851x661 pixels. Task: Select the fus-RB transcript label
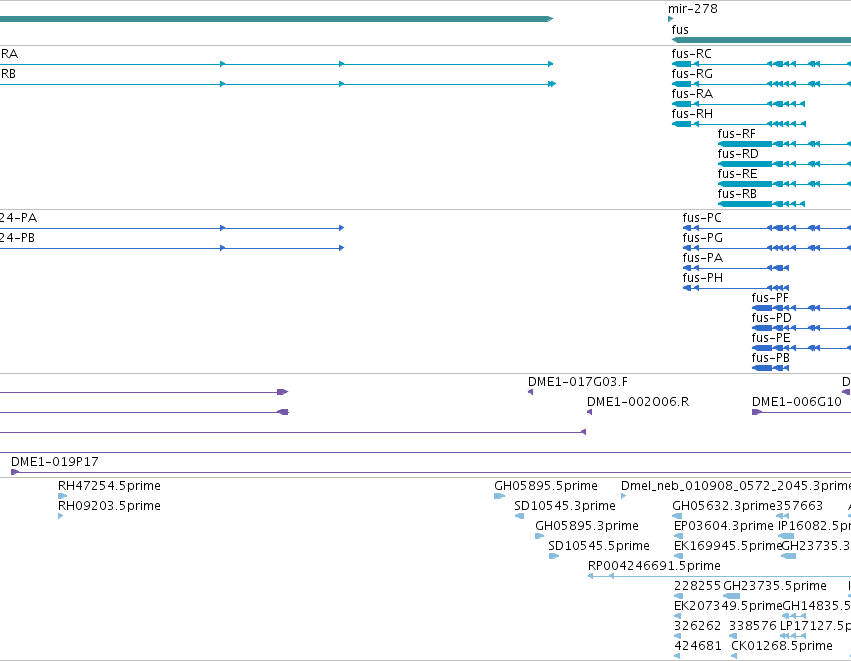737,194
